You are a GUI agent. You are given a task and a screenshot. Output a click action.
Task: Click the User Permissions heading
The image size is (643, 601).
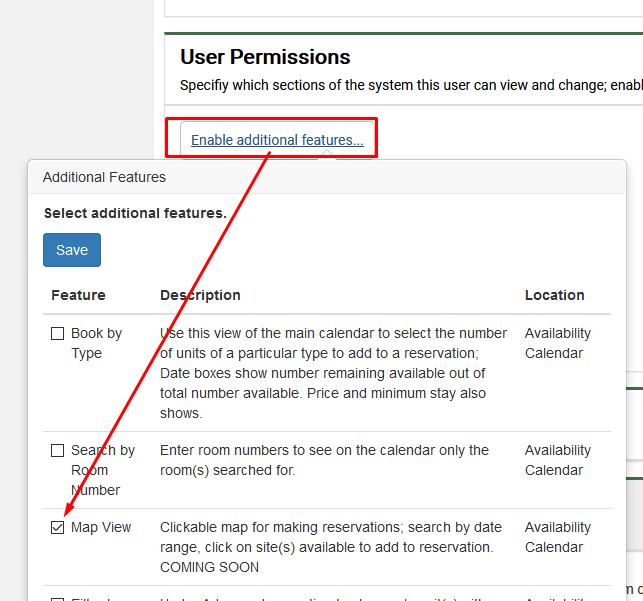[265, 57]
